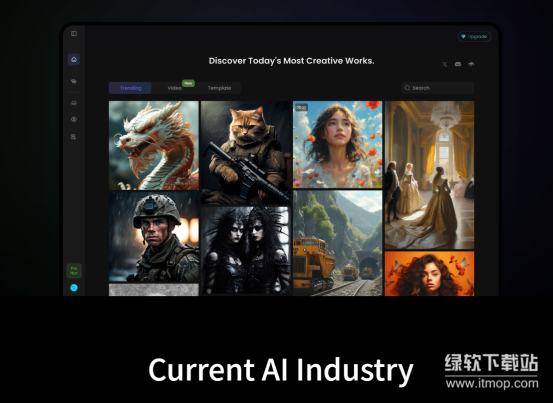Open the white dragon artwork thumbnail

pyautogui.click(x=154, y=145)
